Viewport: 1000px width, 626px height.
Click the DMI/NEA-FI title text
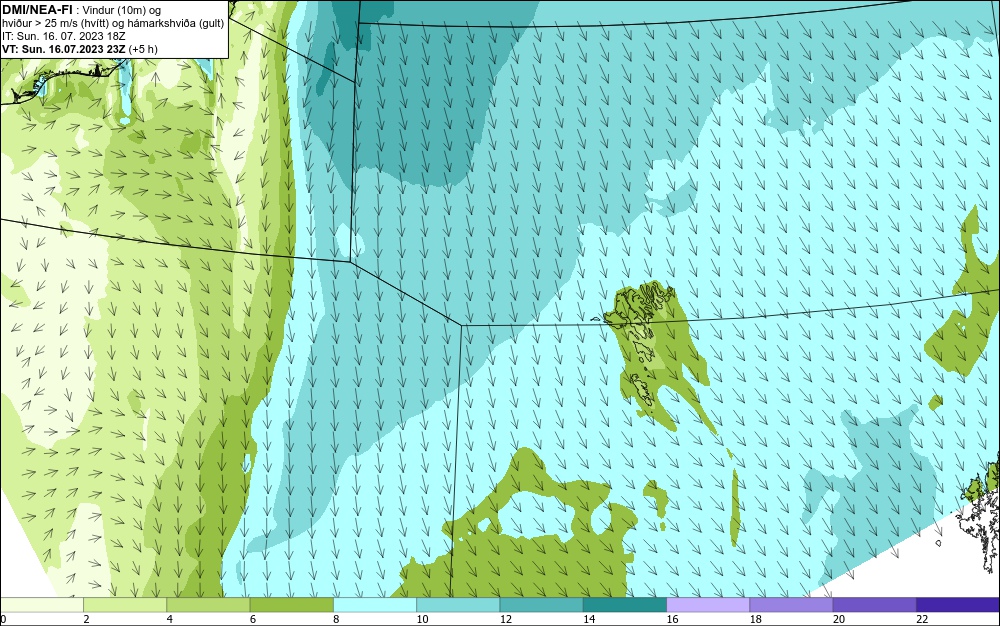tap(37, 10)
